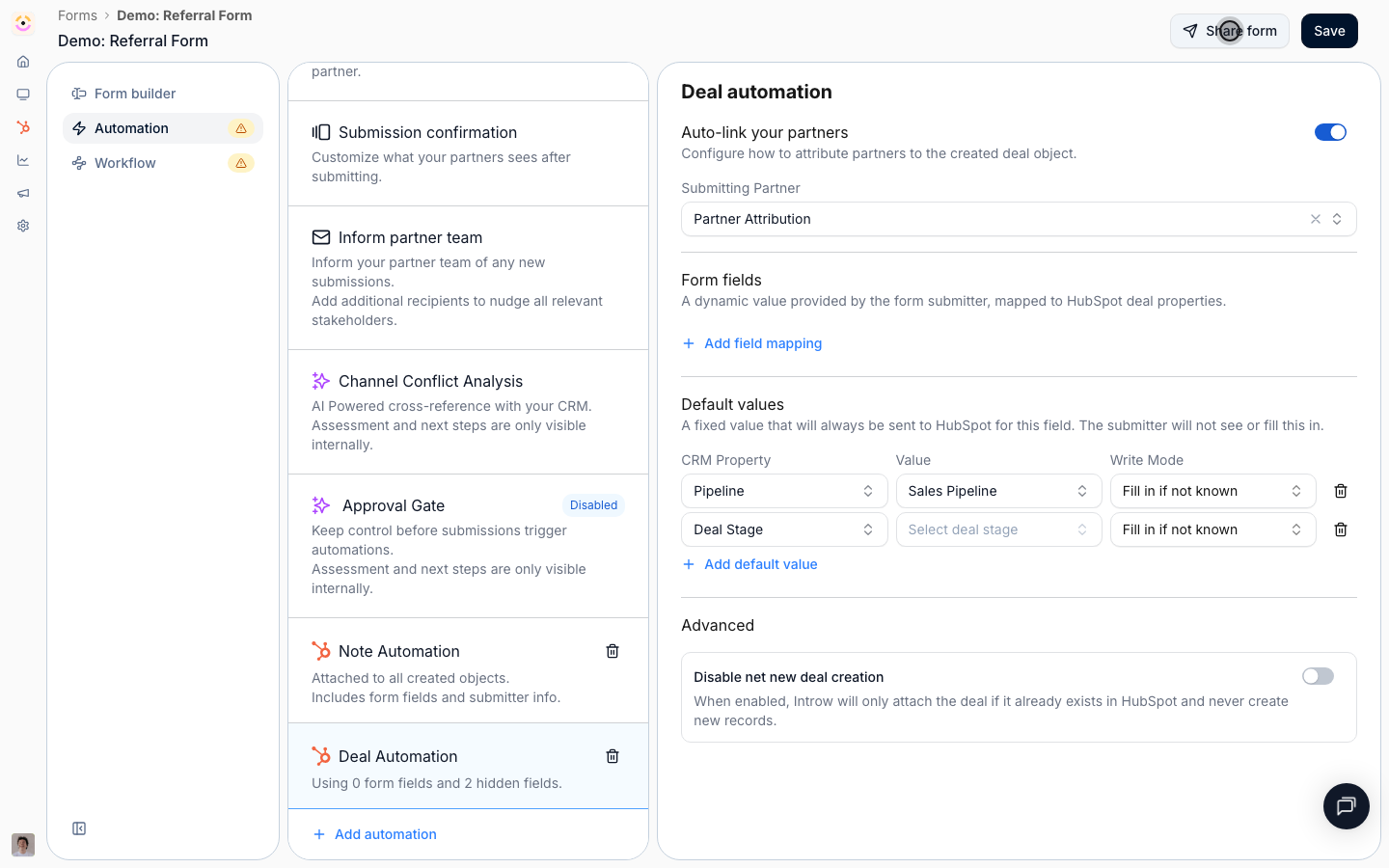Select Channel Conflict Analysis automation

click(x=468, y=412)
